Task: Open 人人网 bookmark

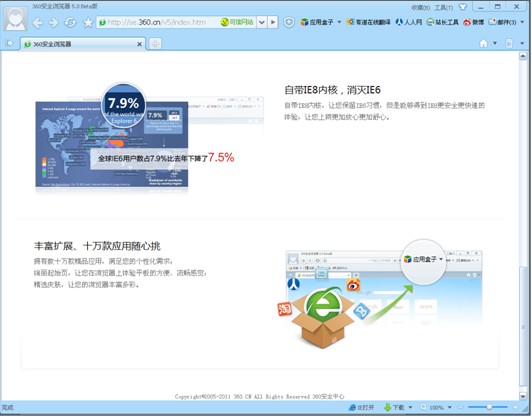Action: pos(409,22)
